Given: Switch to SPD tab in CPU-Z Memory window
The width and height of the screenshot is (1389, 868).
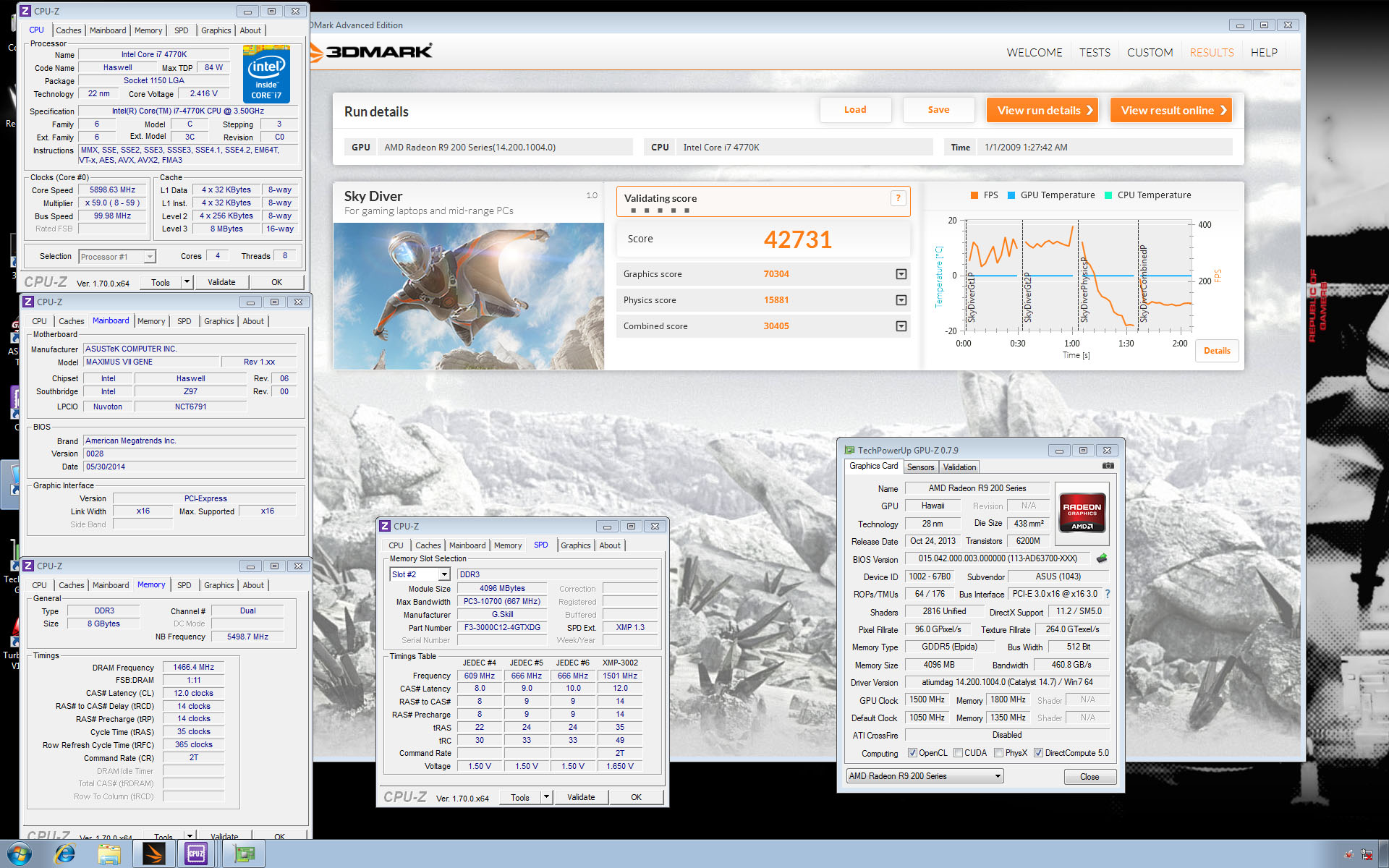Looking at the screenshot, I should 184,585.
